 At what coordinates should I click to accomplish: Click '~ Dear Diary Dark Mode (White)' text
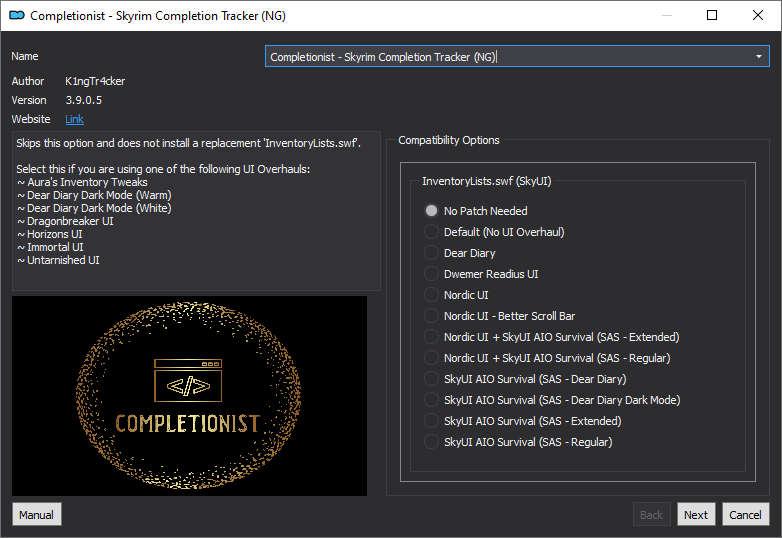[x=94, y=208]
